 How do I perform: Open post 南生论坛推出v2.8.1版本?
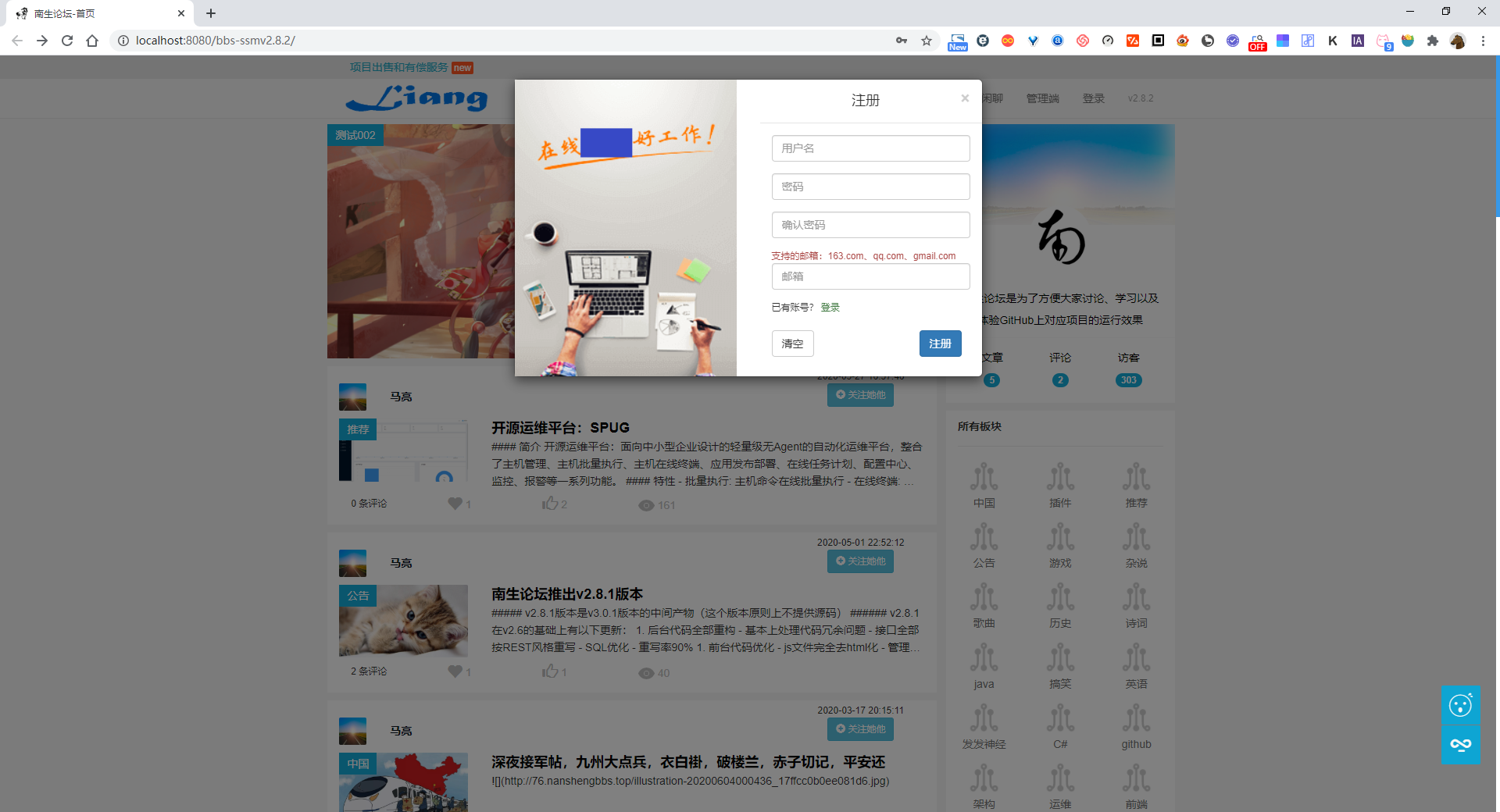coord(567,594)
